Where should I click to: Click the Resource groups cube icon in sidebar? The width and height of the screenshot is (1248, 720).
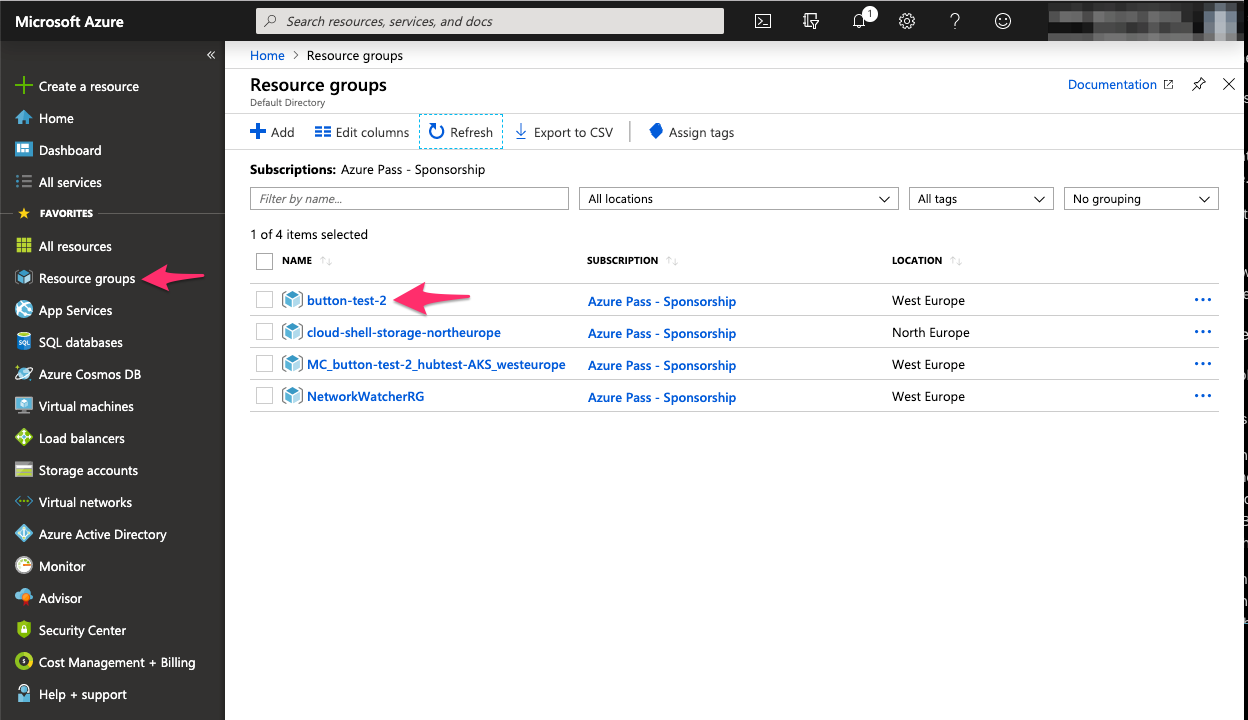(x=24, y=278)
